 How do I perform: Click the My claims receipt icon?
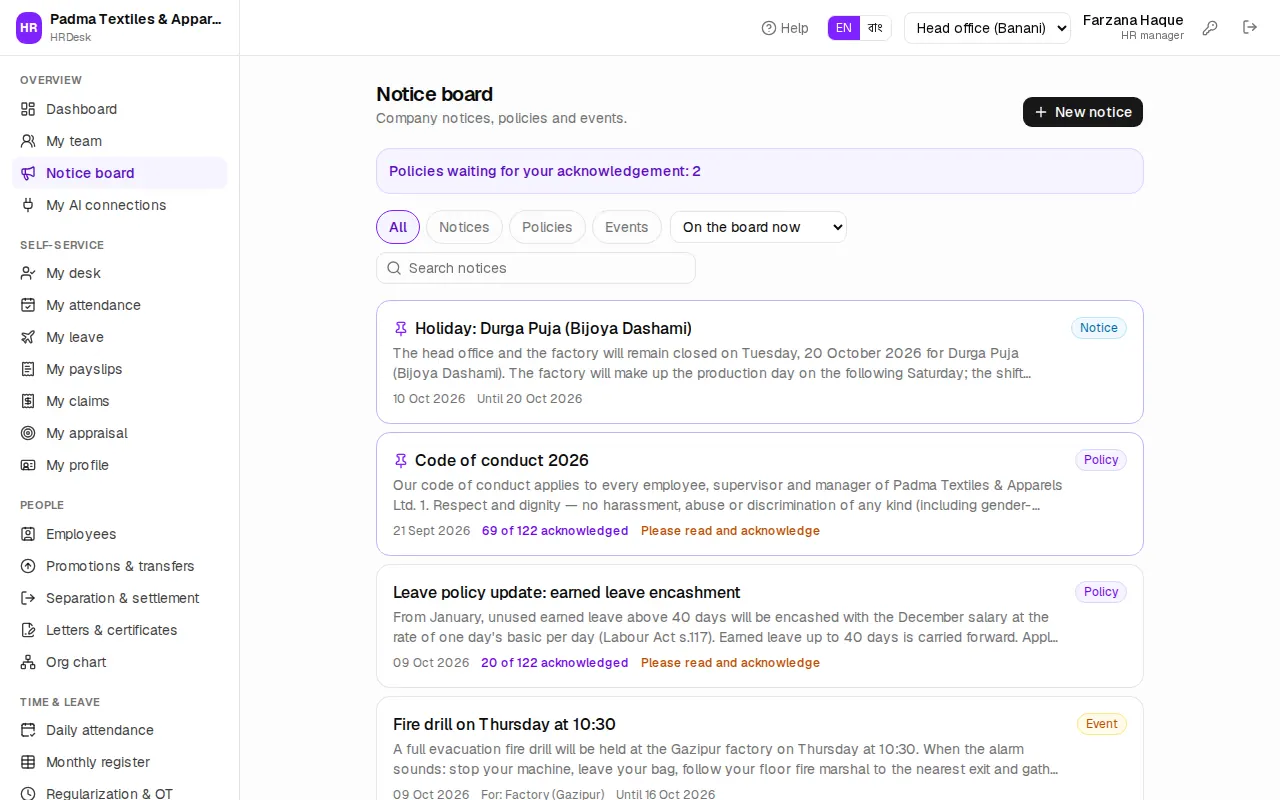[x=28, y=401]
